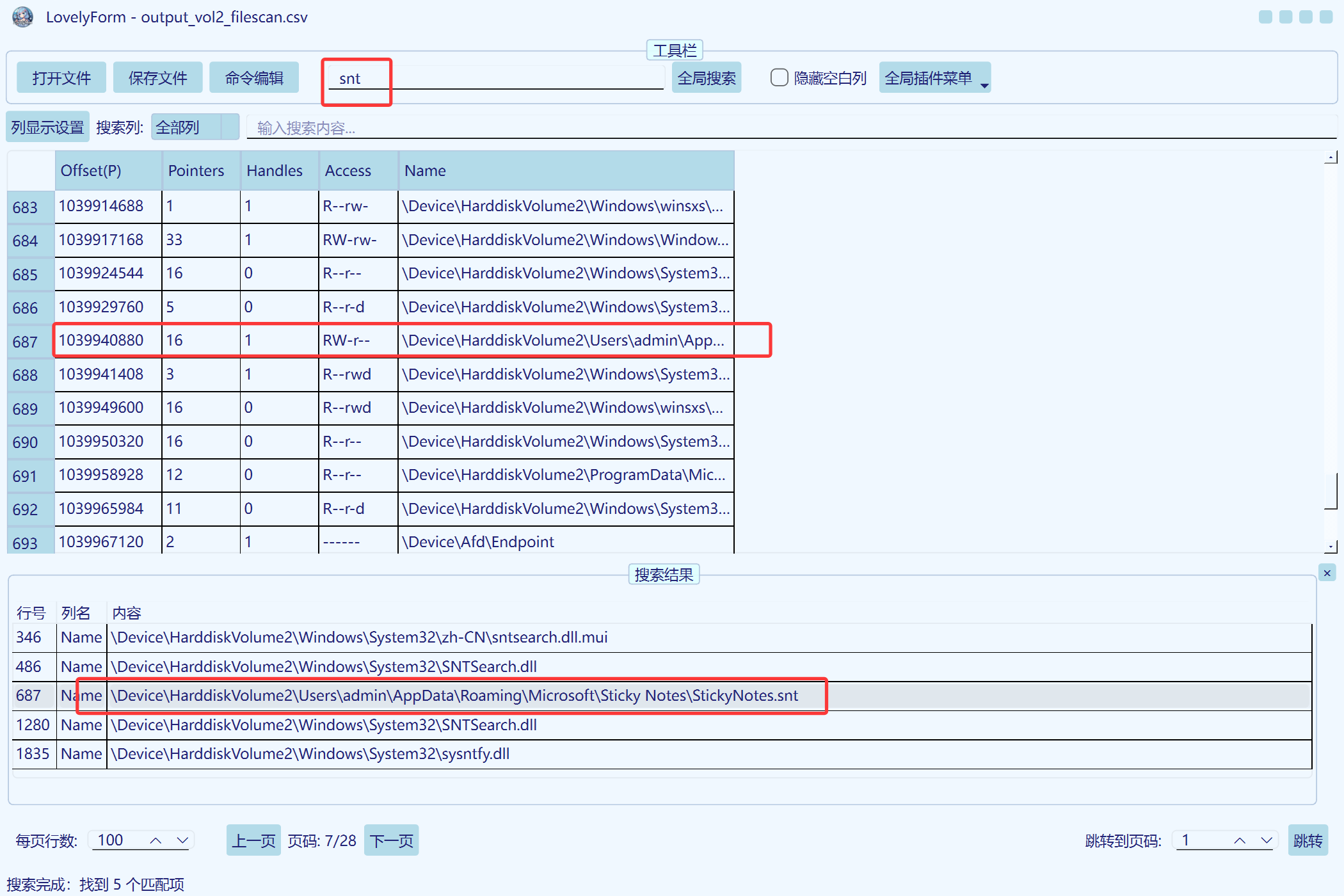
Task: Close the search results panel
Action: click(1327, 573)
